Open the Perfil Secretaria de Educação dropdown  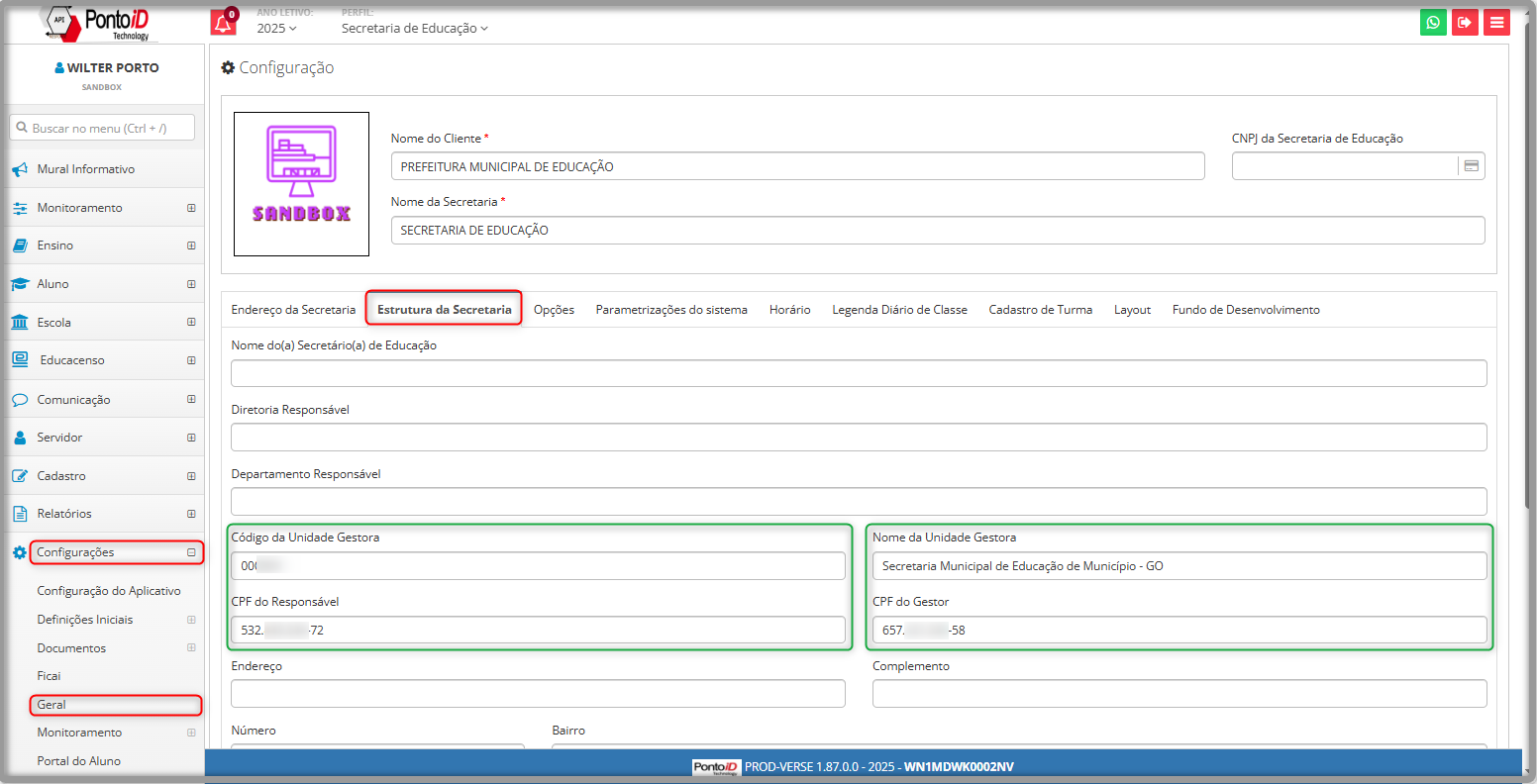[414, 29]
